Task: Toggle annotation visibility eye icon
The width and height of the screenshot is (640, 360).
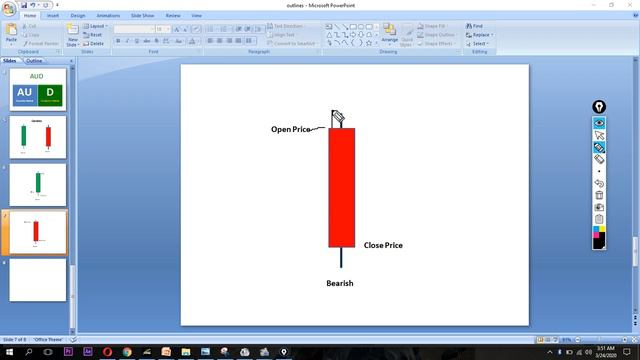Action: click(x=599, y=123)
